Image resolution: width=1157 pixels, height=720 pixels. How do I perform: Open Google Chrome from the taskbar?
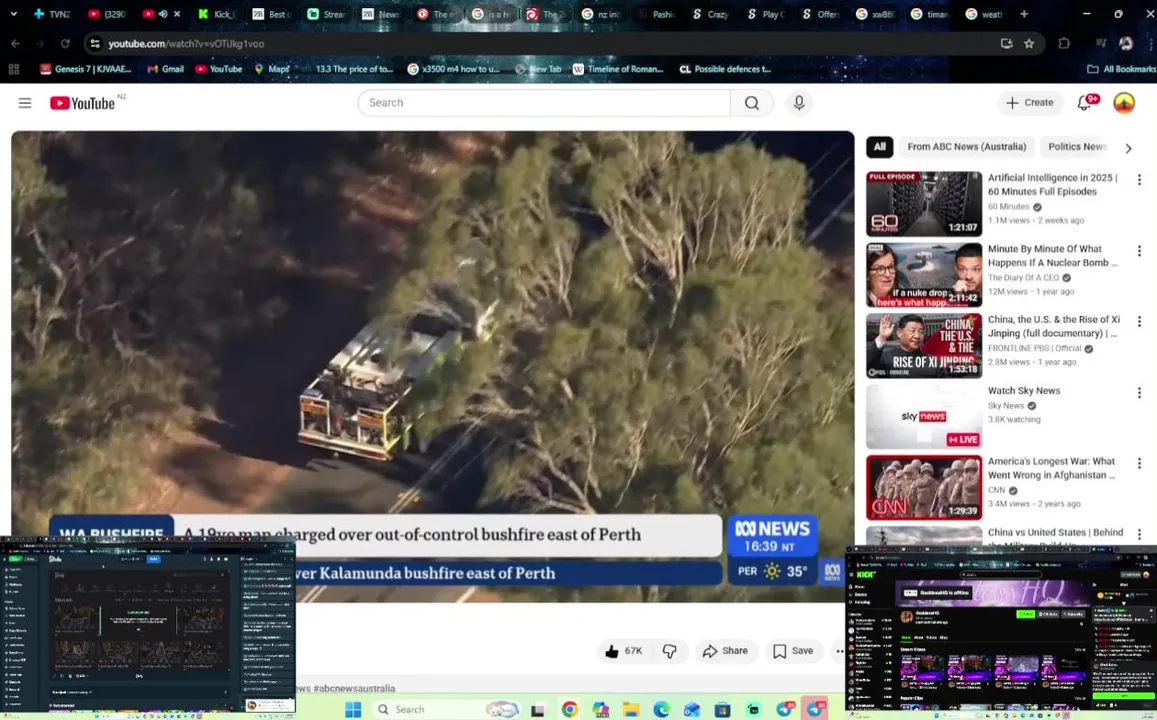(570, 710)
